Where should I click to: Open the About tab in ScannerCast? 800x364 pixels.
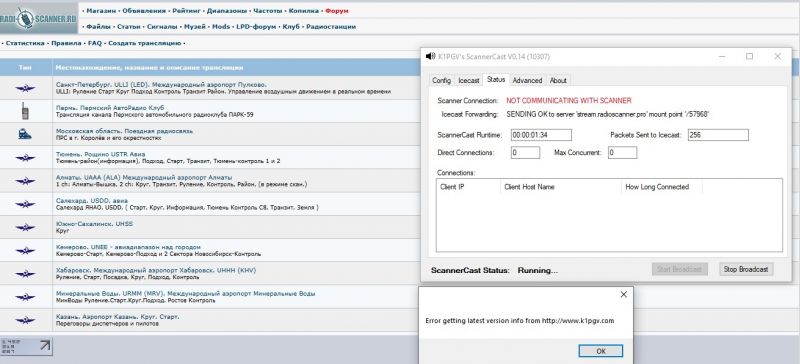pyautogui.click(x=558, y=81)
